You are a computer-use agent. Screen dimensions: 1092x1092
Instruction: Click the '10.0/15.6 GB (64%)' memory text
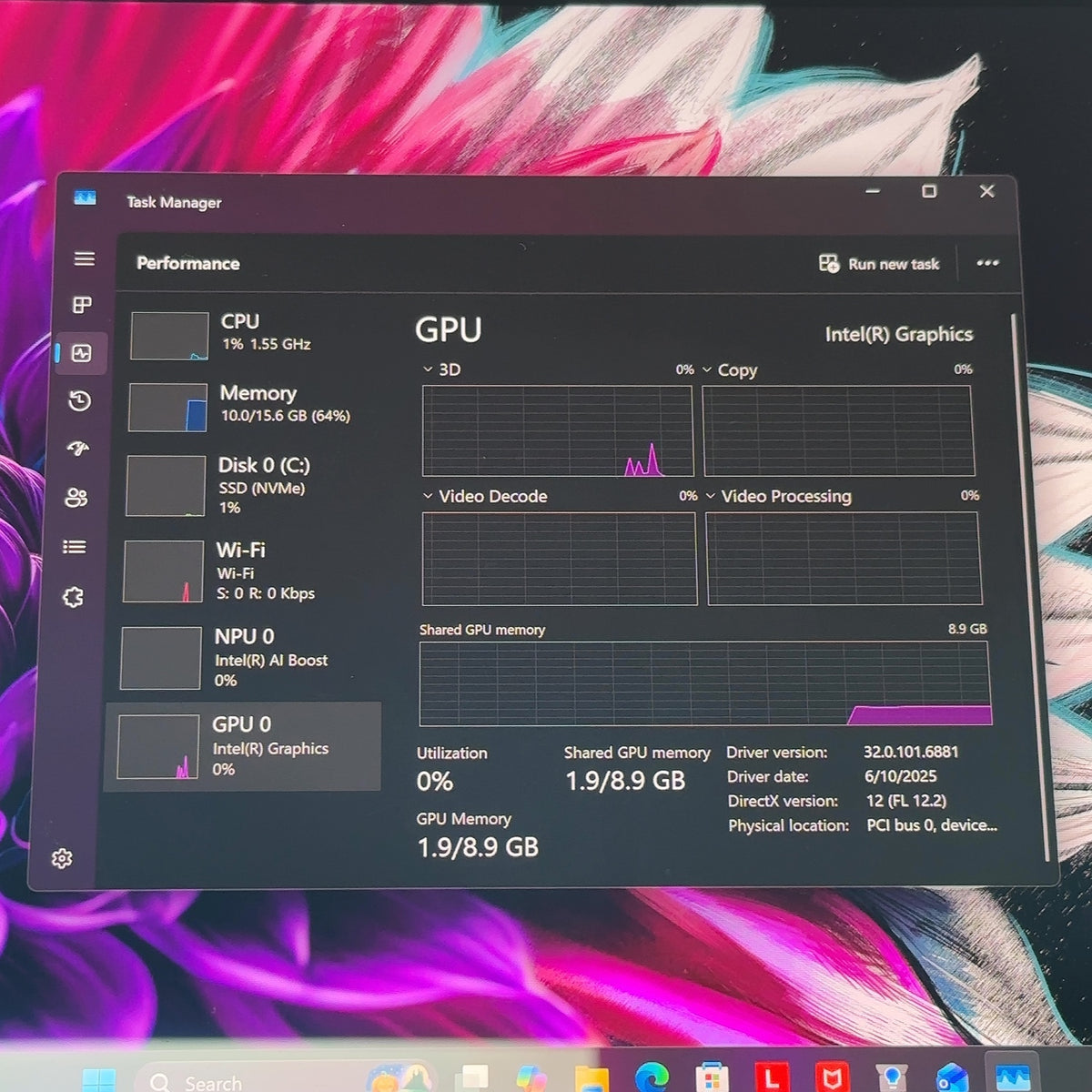pos(285,416)
